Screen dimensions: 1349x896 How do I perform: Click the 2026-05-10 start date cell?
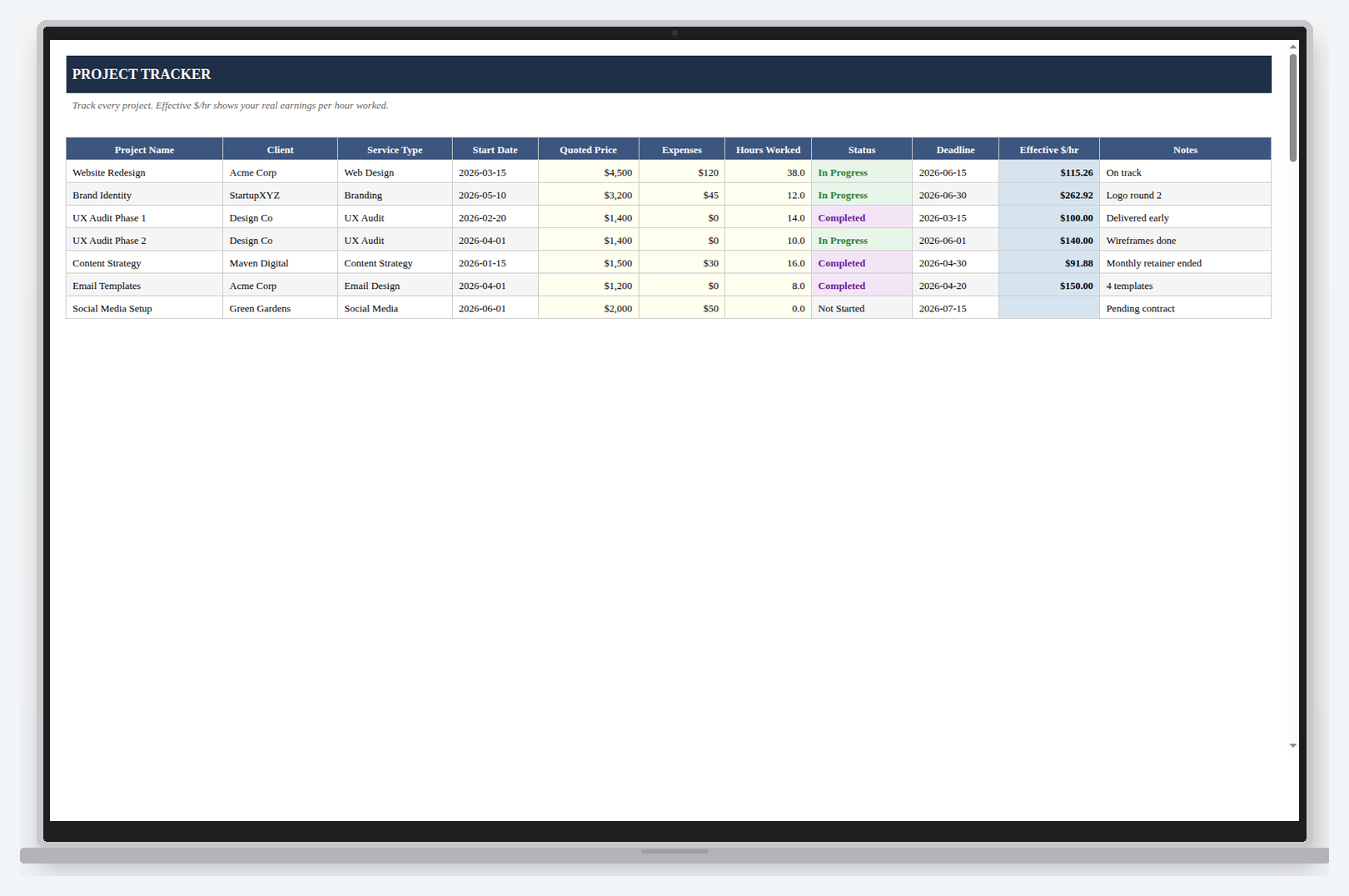[x=495, y=195]
